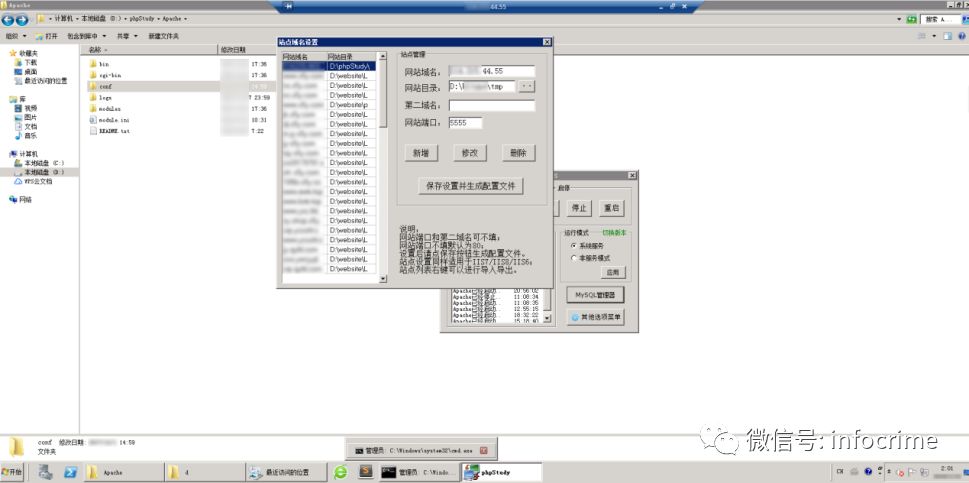This screenshot has width=969, height=483.
Task: Open the 共享 share dropdown
Action: (x=127, y=36)
